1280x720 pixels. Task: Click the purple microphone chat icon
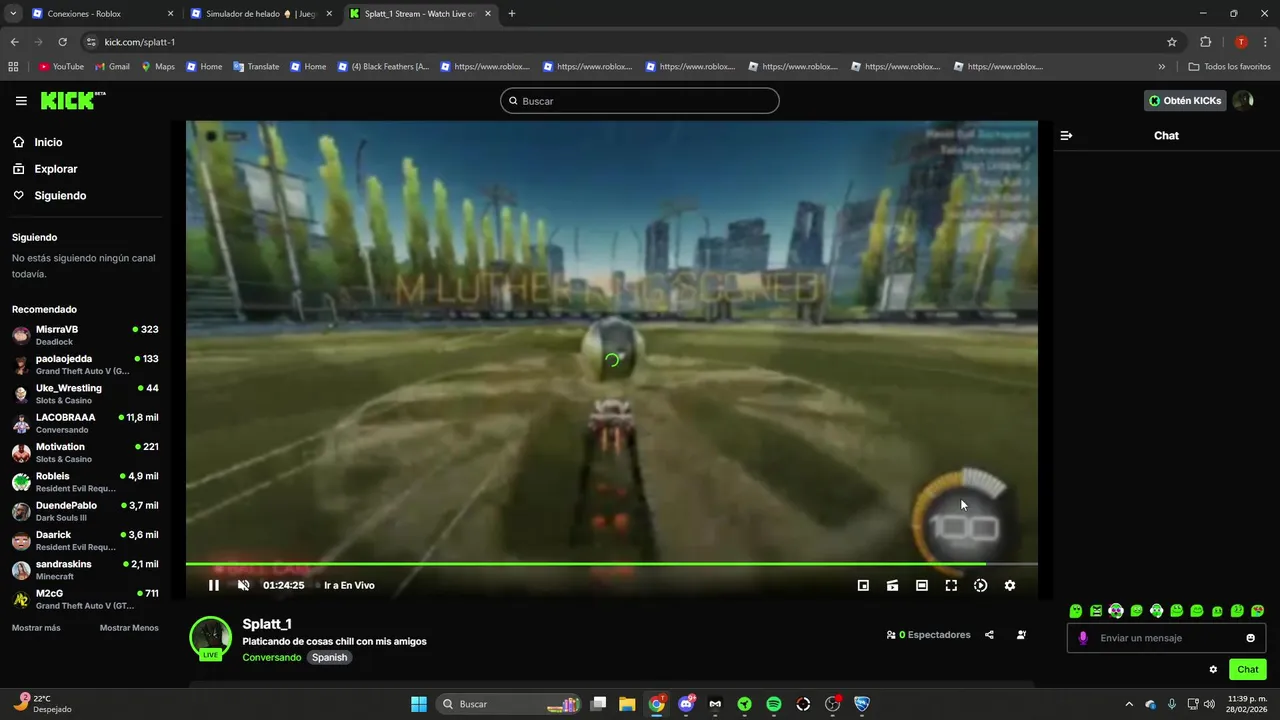click(x=1083, y=638)
